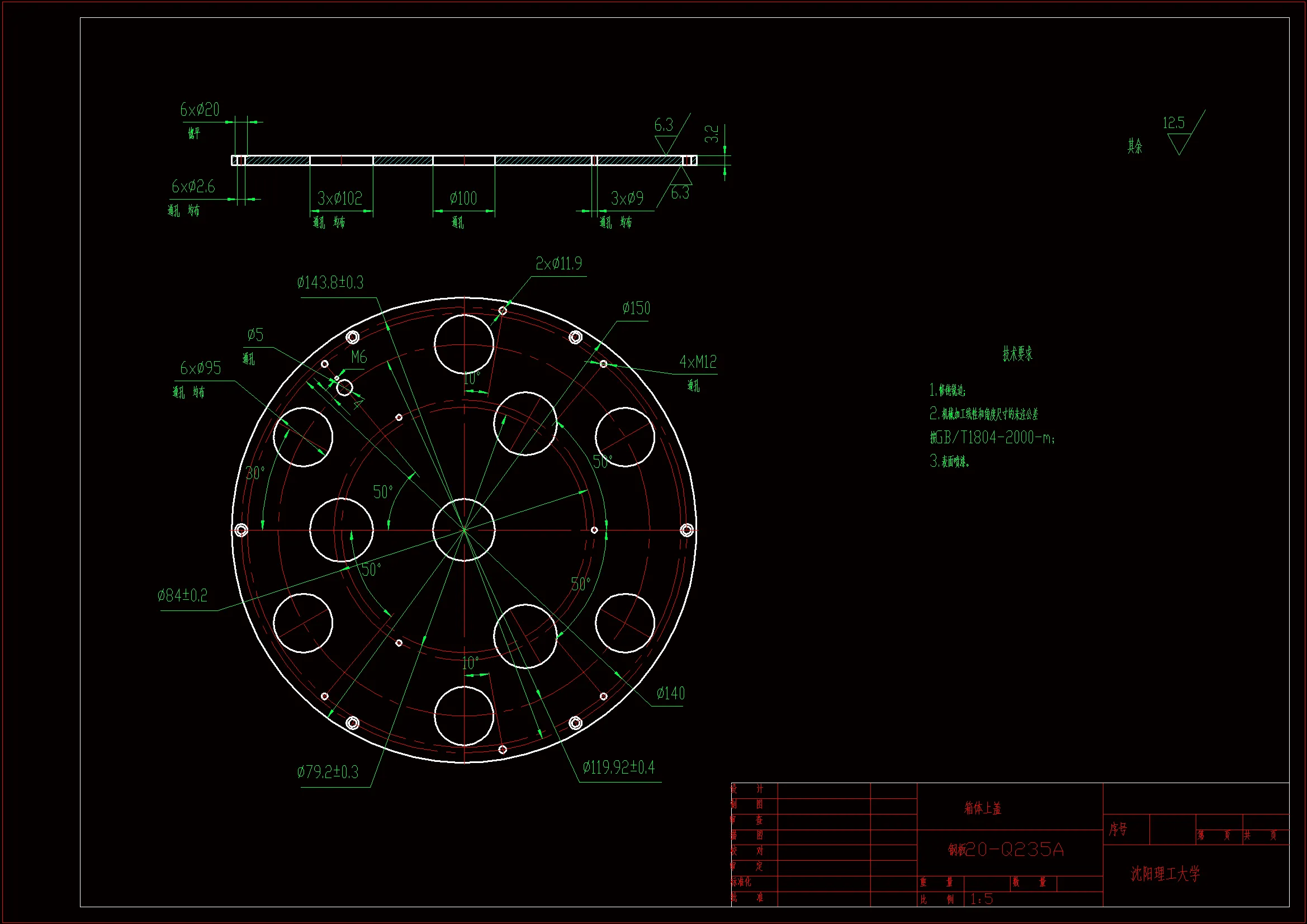This screenshot has height=924, width=1307.
Task: Select the ø84±0.2 dimension label
Action: [x=183, y=595]
